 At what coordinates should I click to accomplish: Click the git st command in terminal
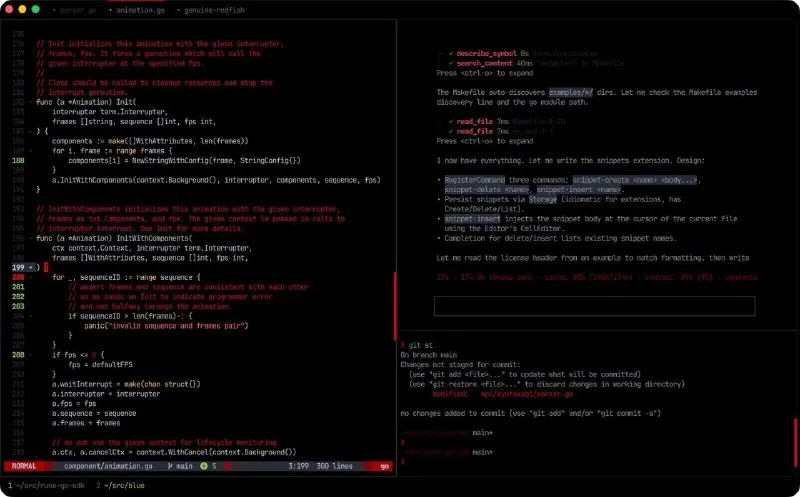point(420,345)
